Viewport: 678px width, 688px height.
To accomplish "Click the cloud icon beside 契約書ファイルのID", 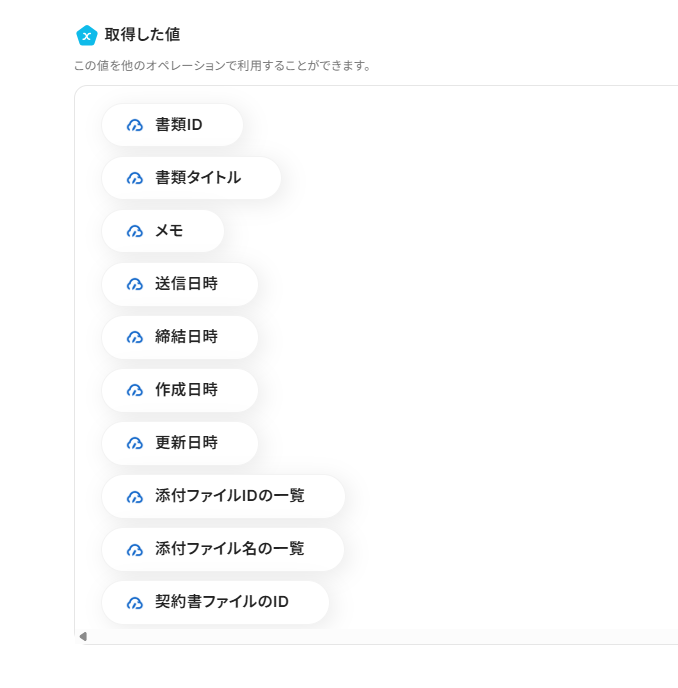I will pos(135,602).
